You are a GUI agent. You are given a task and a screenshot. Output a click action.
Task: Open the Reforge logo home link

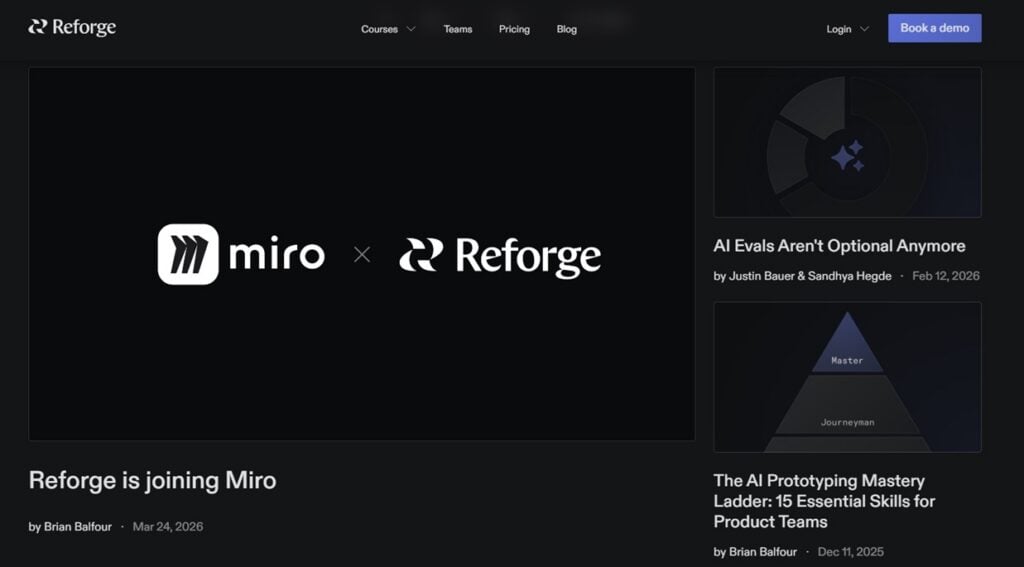pyautogui.click(x=72, y=27)
